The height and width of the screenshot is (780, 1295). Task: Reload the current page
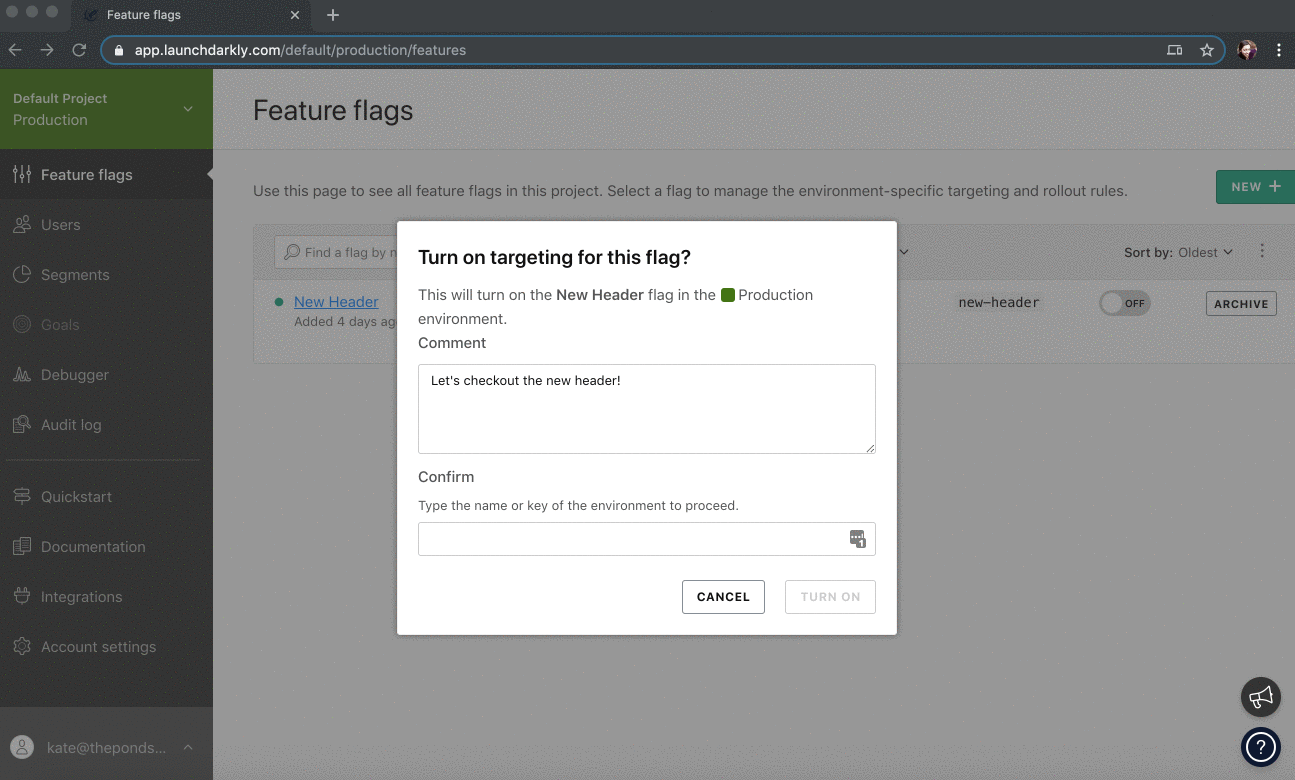[x=79, y=49]
